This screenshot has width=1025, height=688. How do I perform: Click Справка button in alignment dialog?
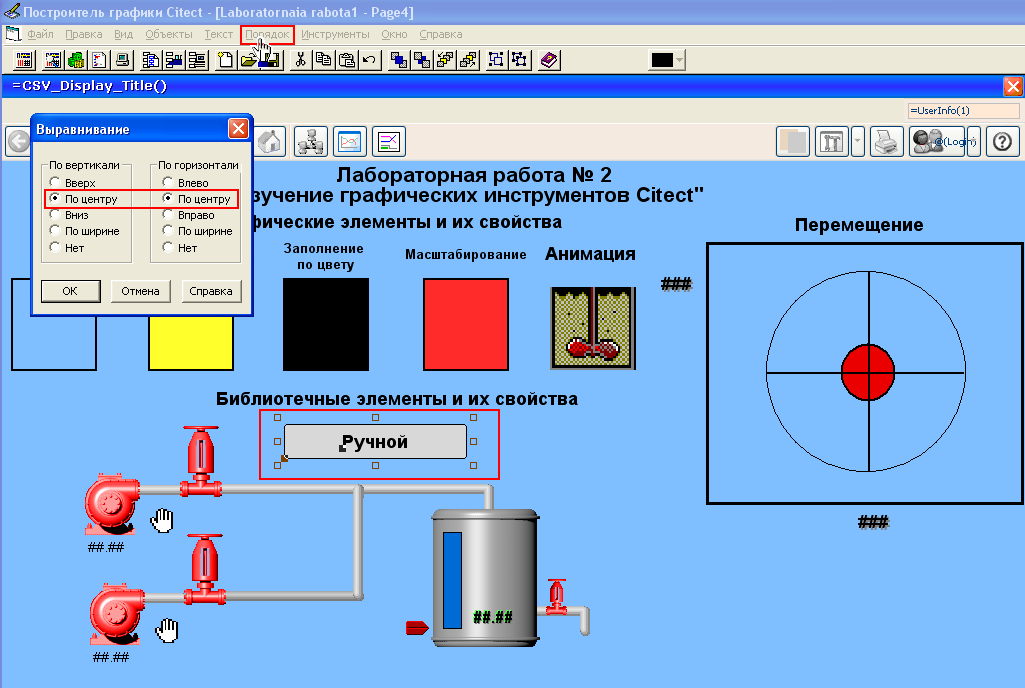tap(210, 291)
